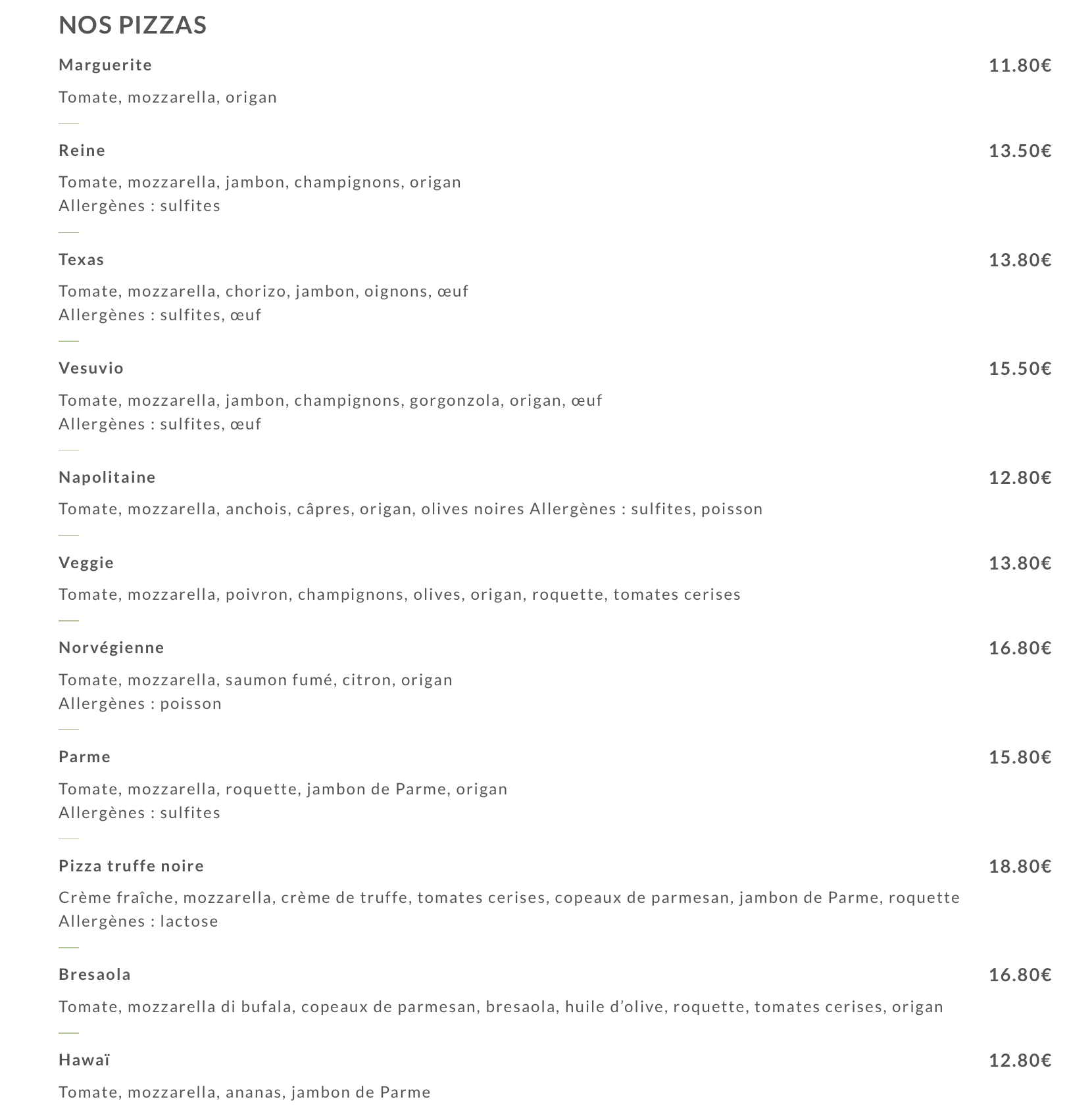
Task: Click the 'Allergènes : lactose' line
Action: coord(138,921)
